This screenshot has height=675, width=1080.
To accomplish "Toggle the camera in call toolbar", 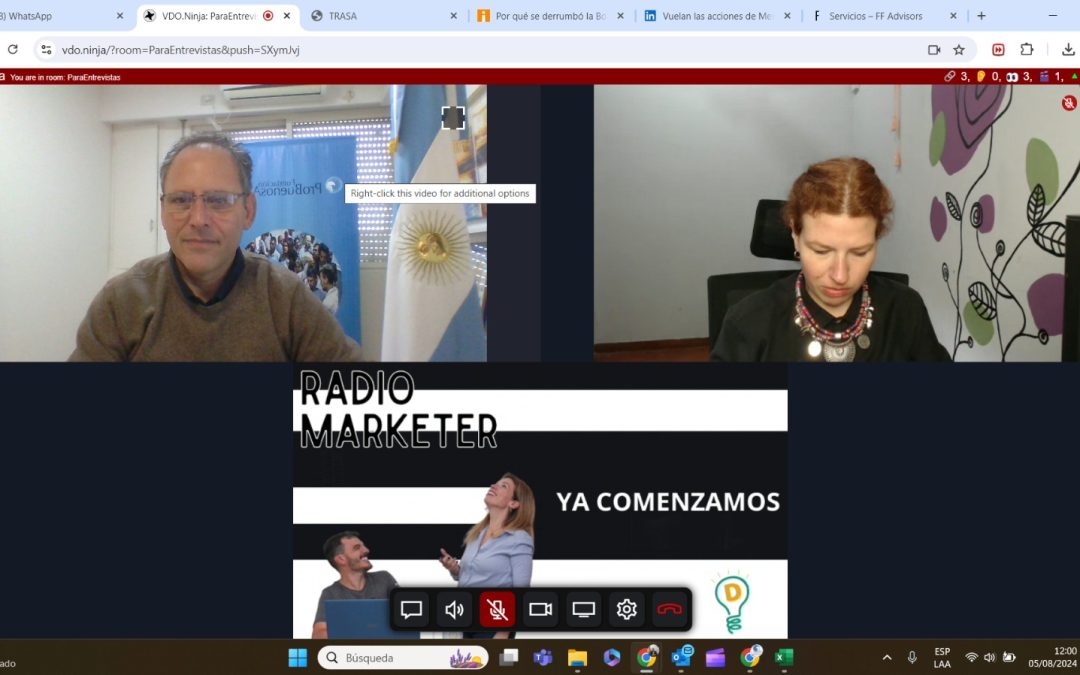I will (x=541, y=610).
